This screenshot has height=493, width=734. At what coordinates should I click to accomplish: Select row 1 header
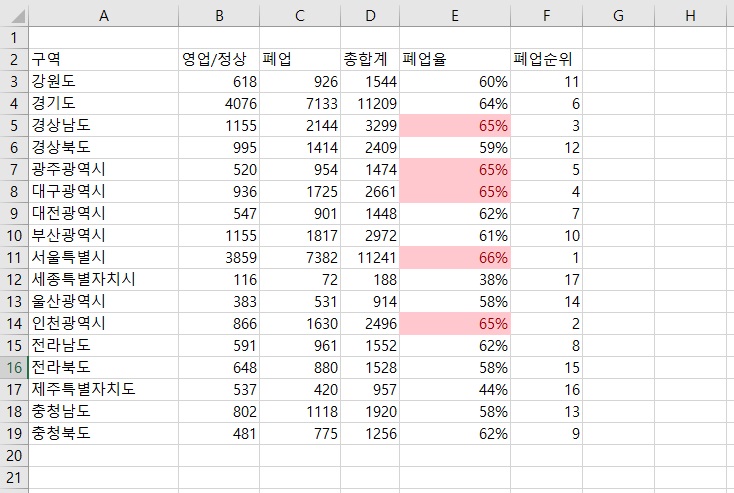(x=14, y=37)
